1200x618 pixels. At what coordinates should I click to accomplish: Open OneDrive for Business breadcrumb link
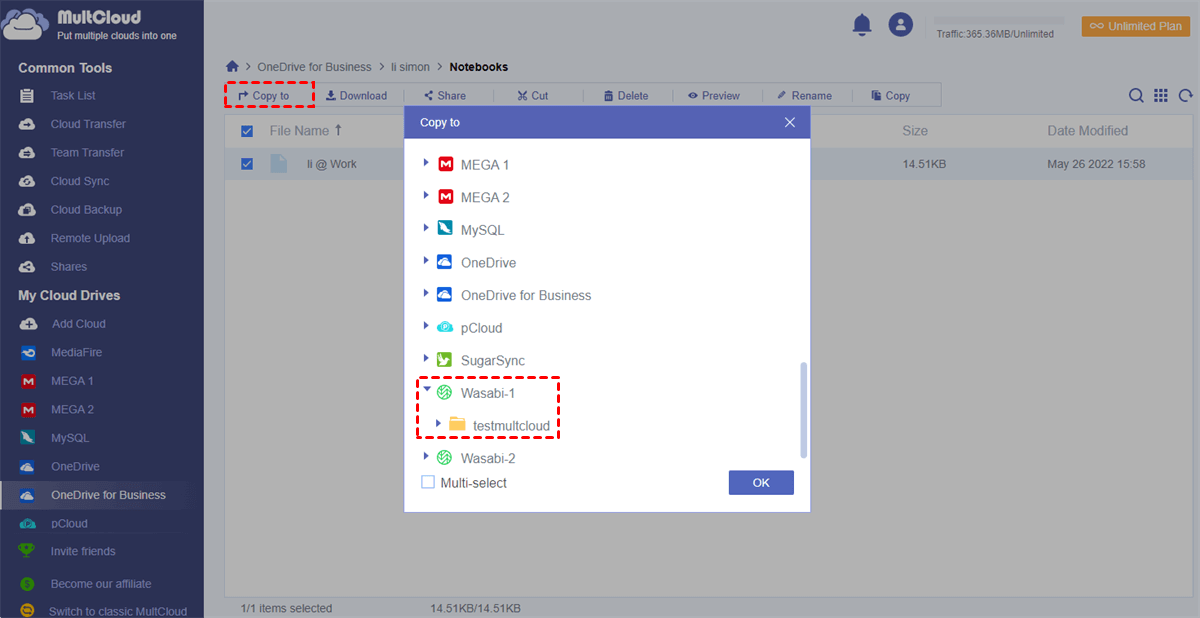pos(314,67)
